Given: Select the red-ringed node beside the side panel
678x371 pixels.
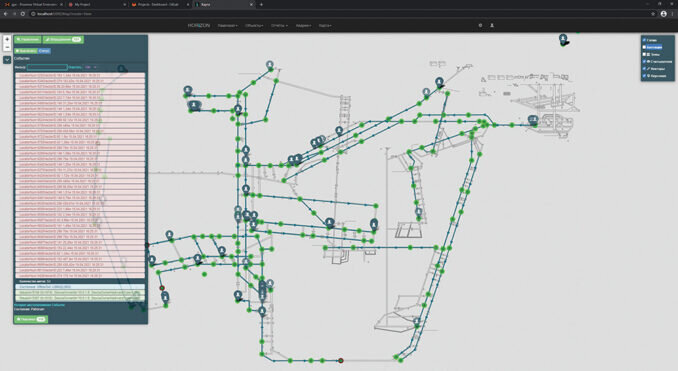Looking at the screenshot, I should (x=162, y=288).
